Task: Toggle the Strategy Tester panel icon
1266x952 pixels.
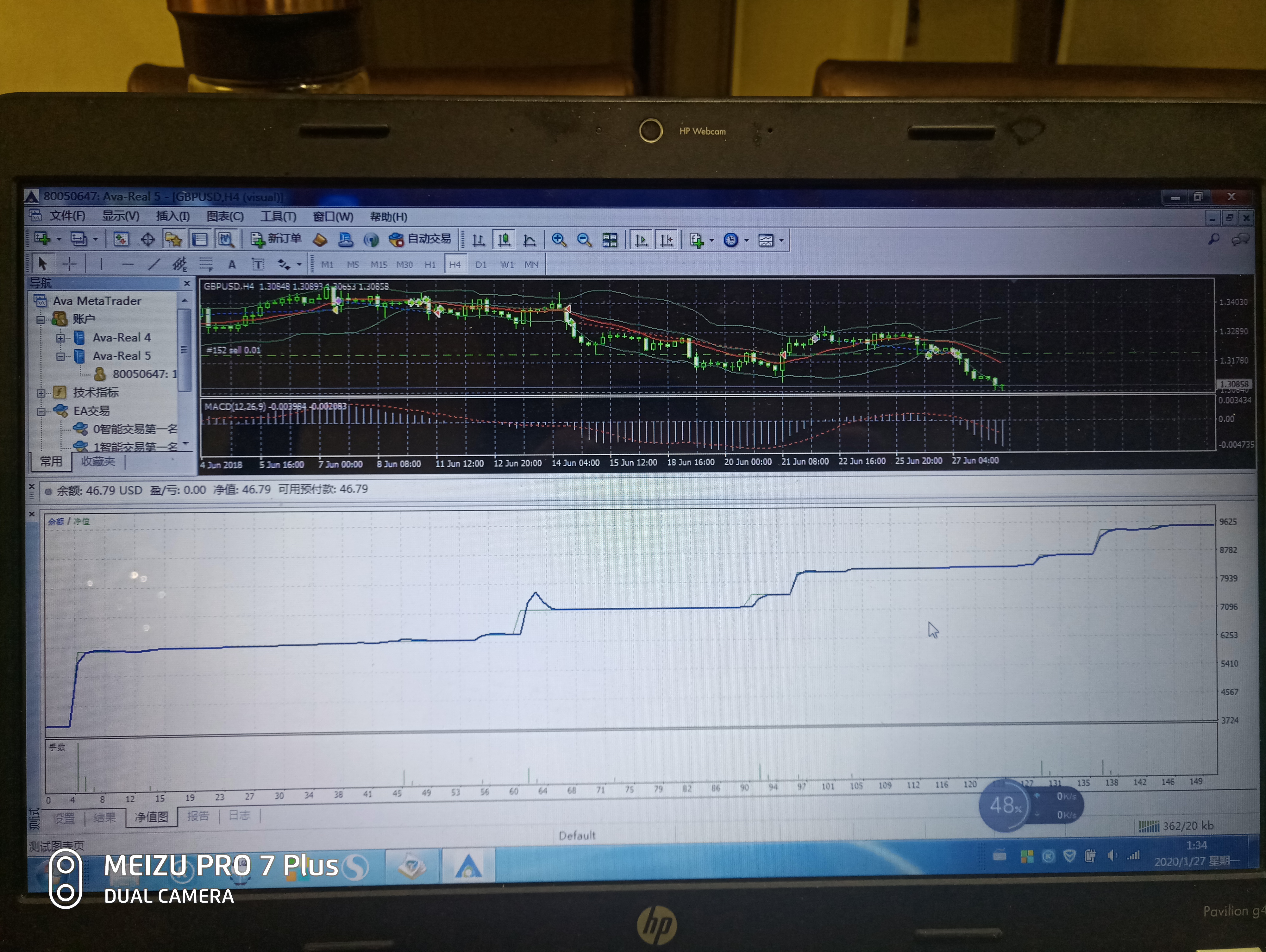Action: (226, 239)
